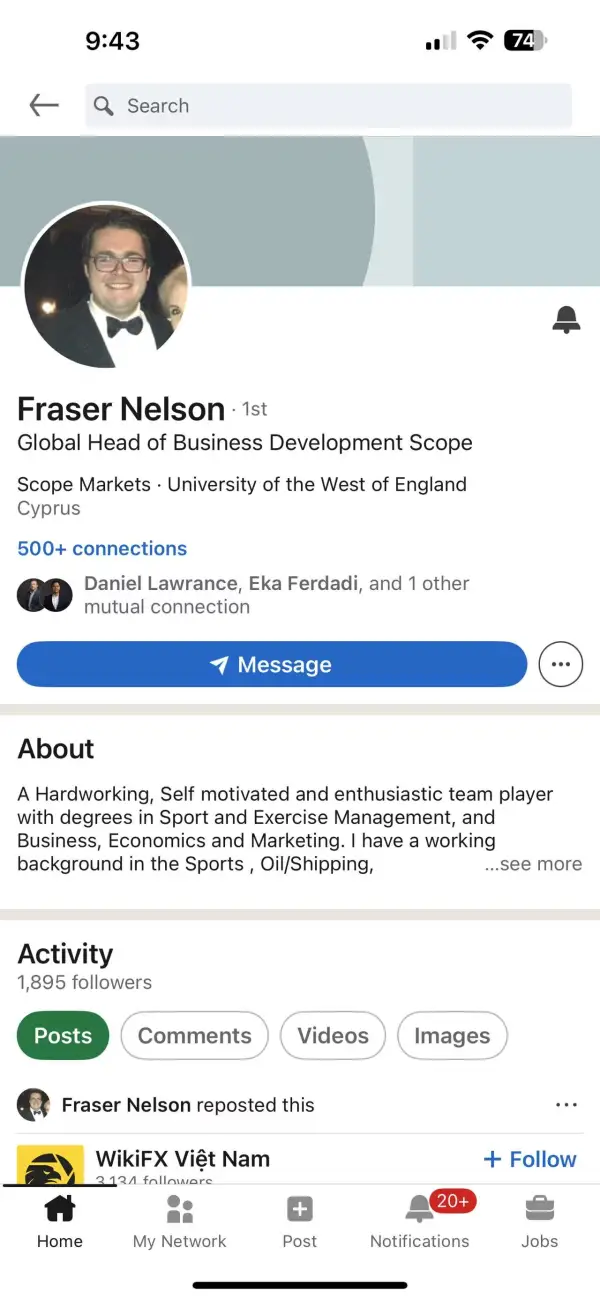
Task: Tap the Search input field
Action: (x=328, y=106)
